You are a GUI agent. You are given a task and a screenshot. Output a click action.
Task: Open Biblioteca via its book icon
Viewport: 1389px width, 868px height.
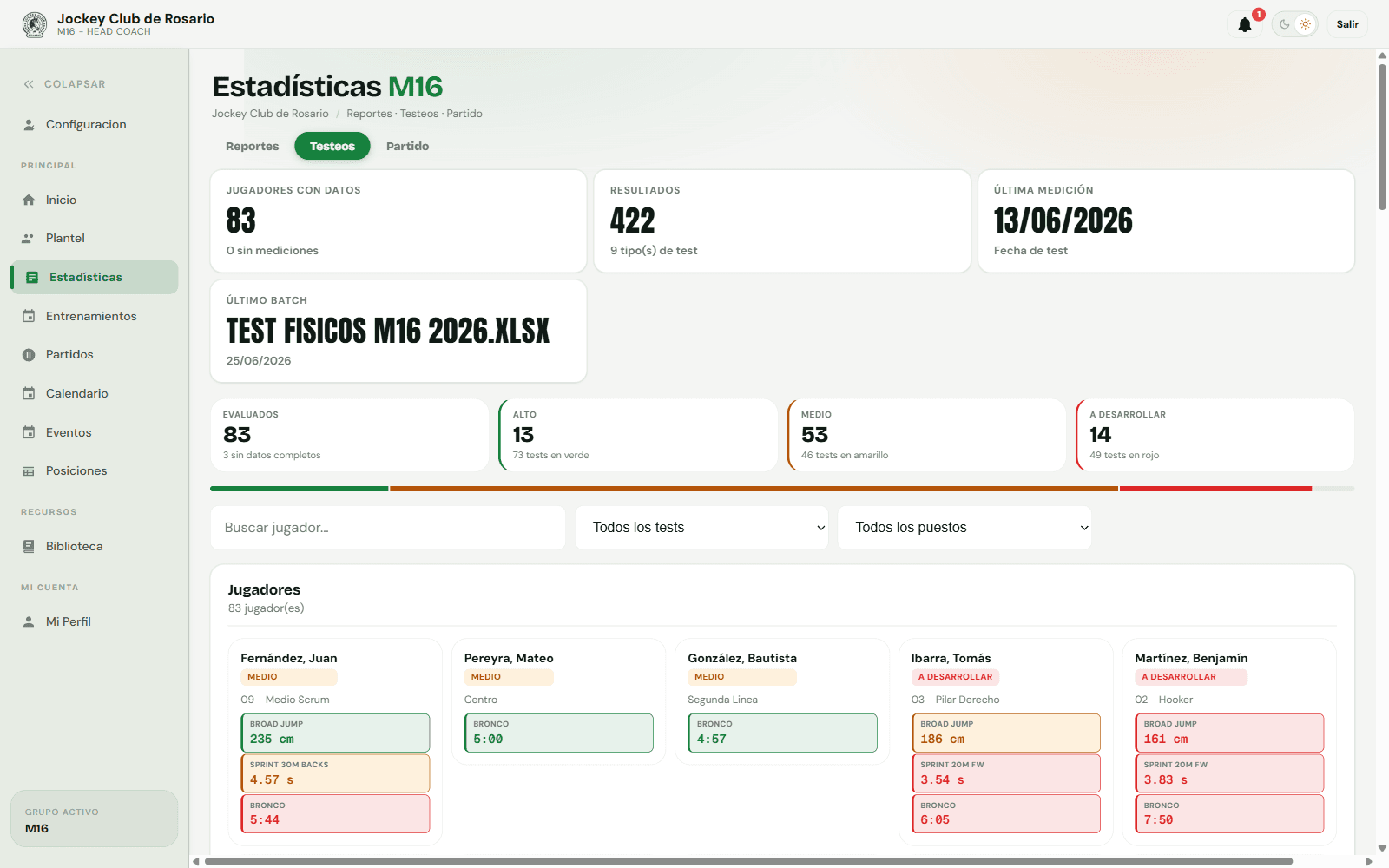(x=29, y=546)
